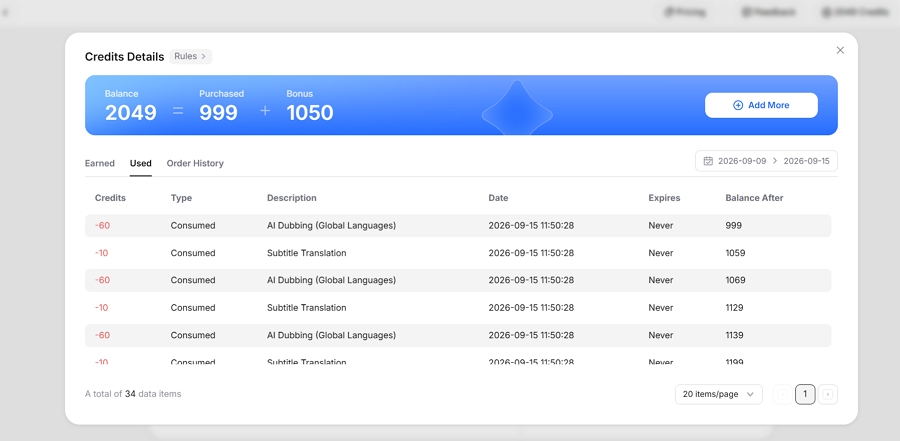
Task: Click the start date 2026-09-09 field
Action: pyautogui.click(x=742, y=161)
